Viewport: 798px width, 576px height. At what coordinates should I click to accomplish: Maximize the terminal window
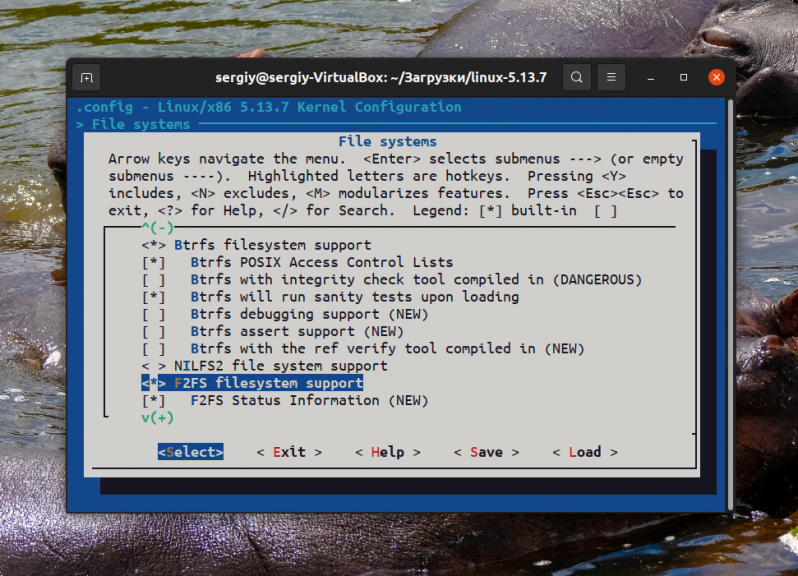[x=683, y=77]
